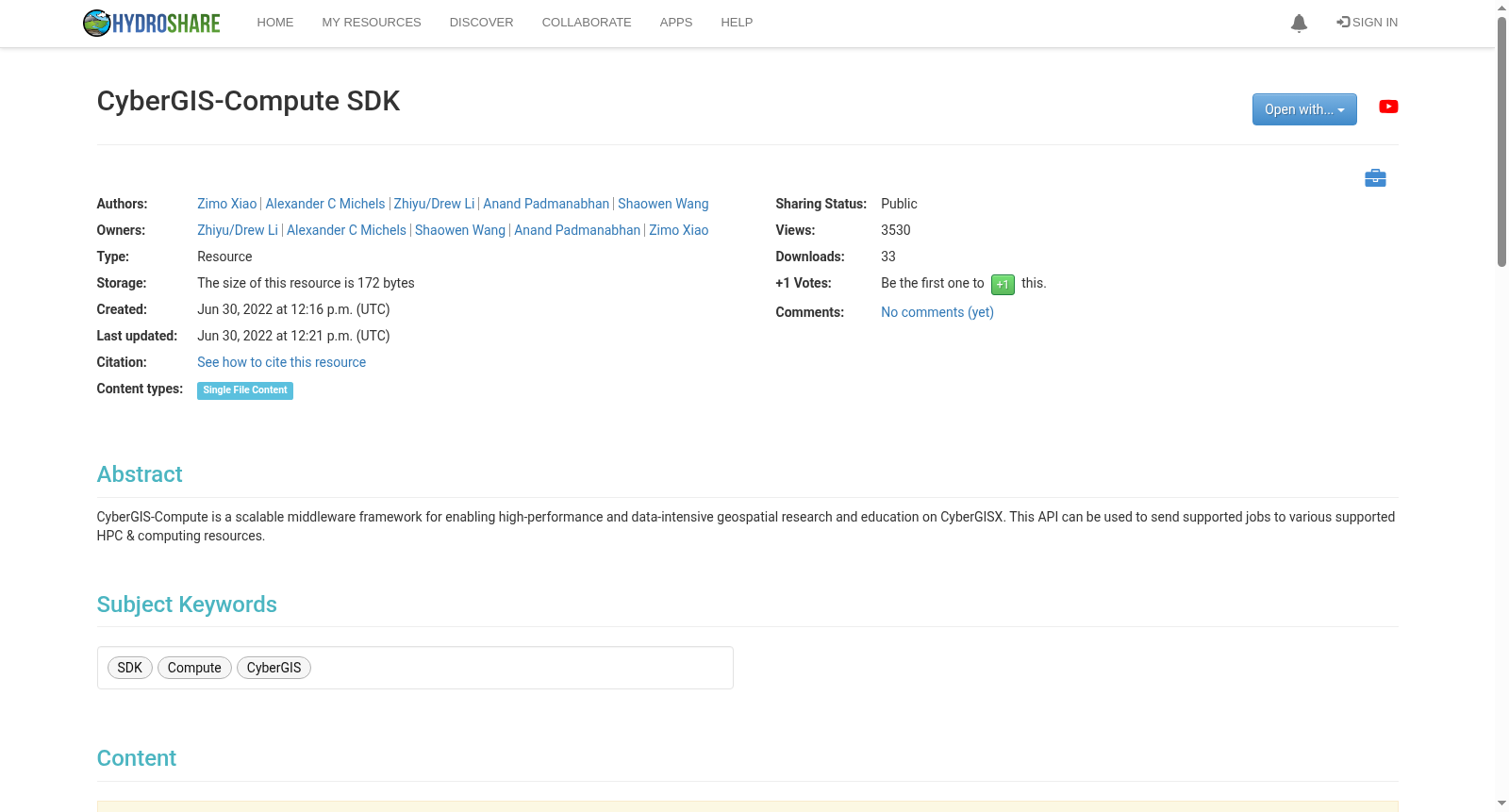1509x812 pixels.
Task: Click See how to cite this resource
Action: (281, 362)
